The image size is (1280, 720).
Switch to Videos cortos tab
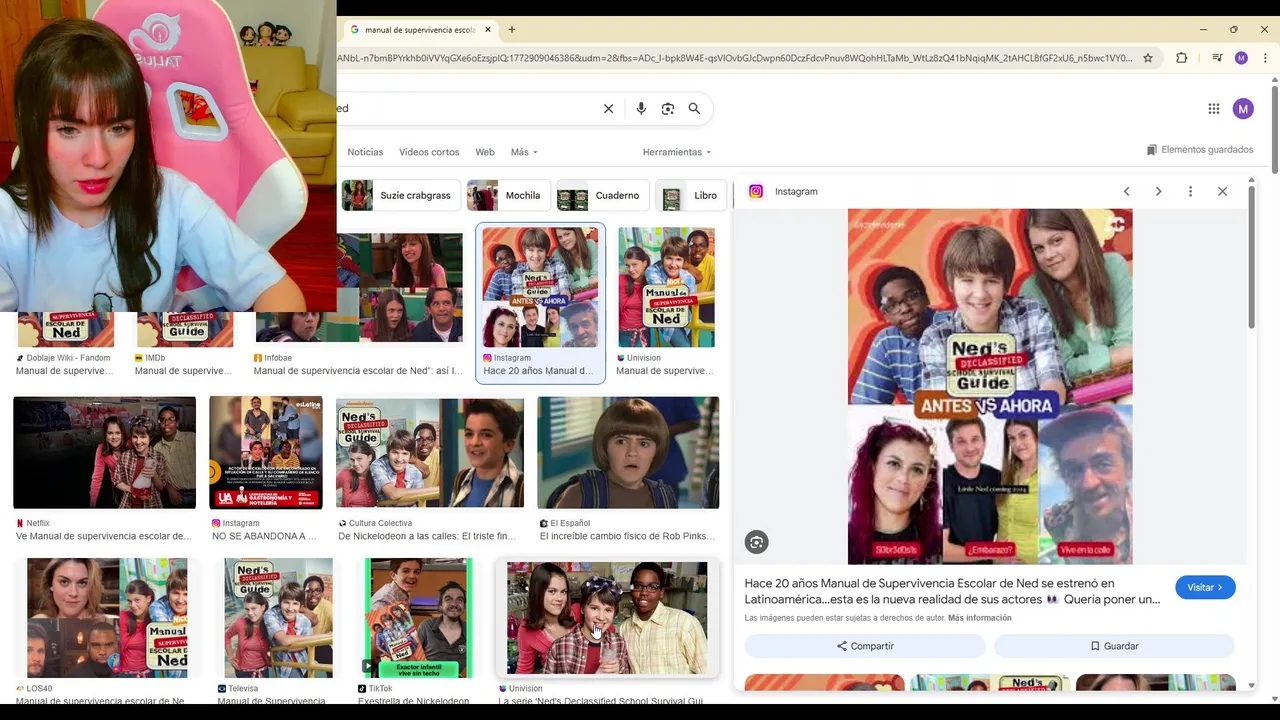[429, 152]
